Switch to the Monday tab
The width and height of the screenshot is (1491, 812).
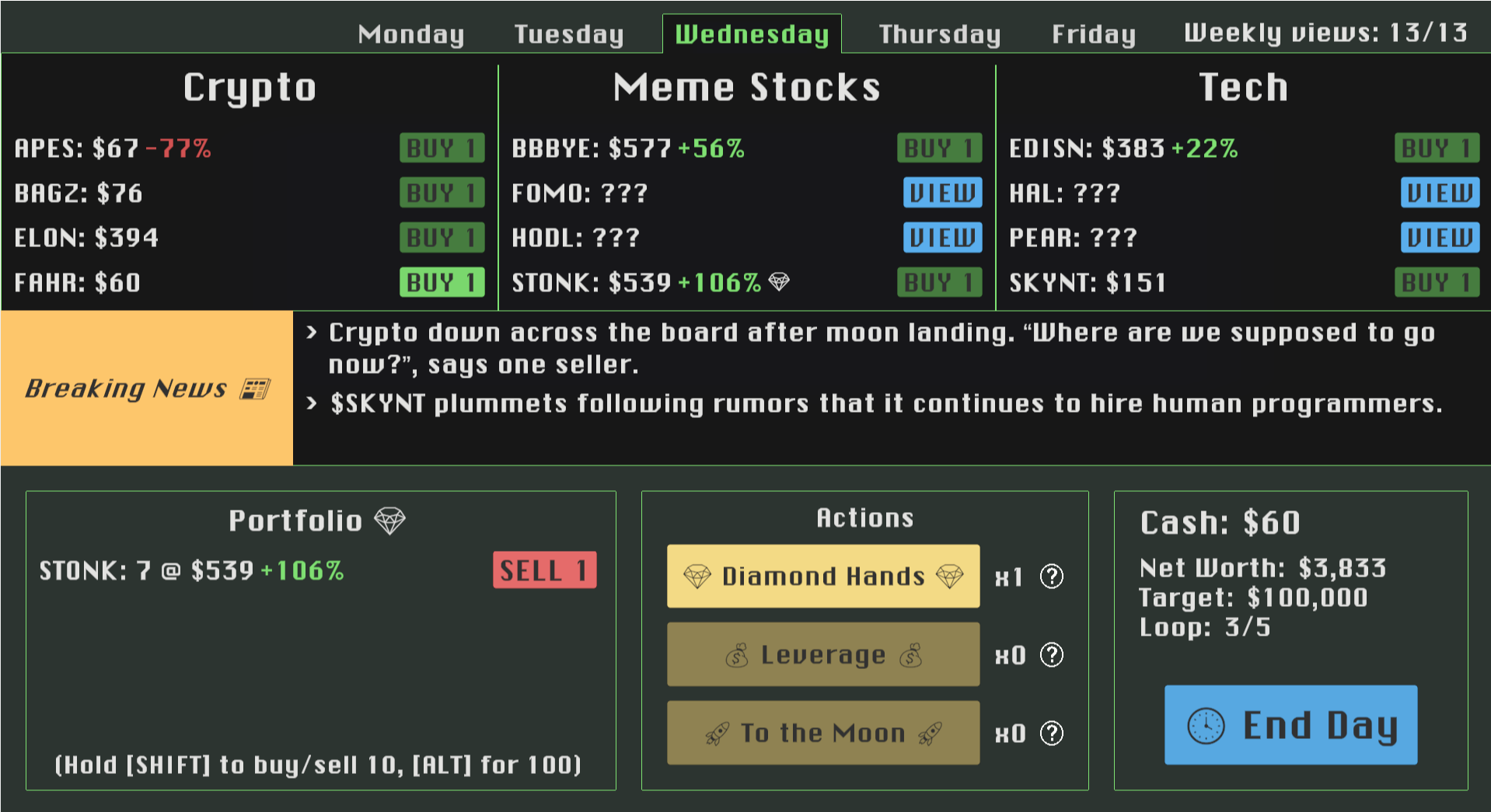(410, 34)
